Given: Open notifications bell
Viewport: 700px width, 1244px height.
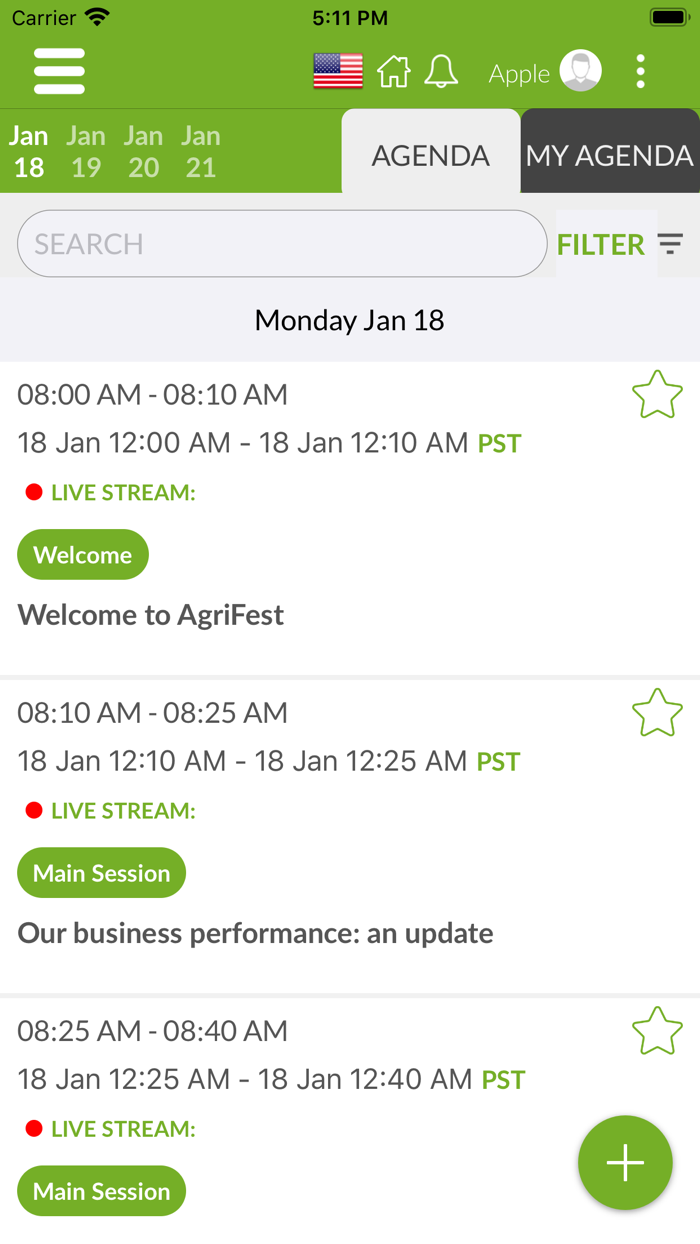Looking at the screenshot, I should tap(441, 72).
